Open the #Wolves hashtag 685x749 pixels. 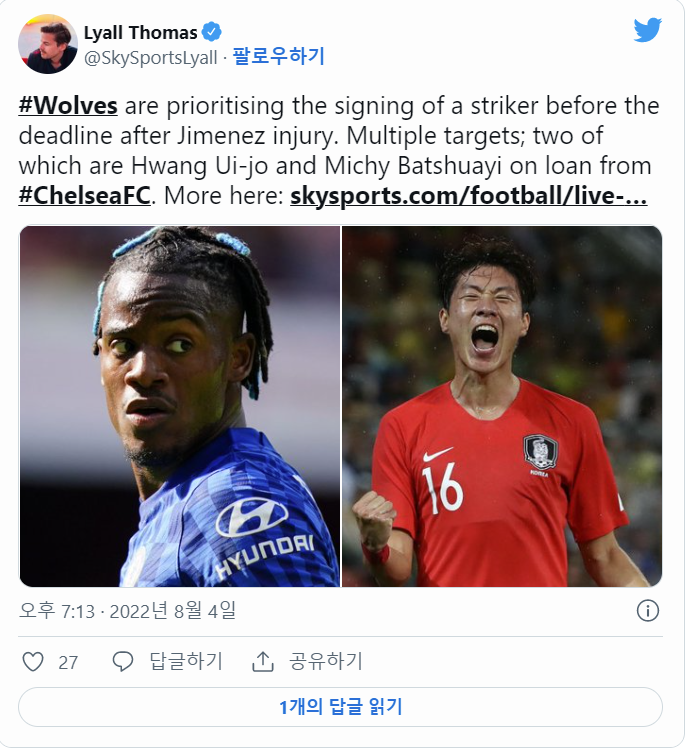[68, 106]
